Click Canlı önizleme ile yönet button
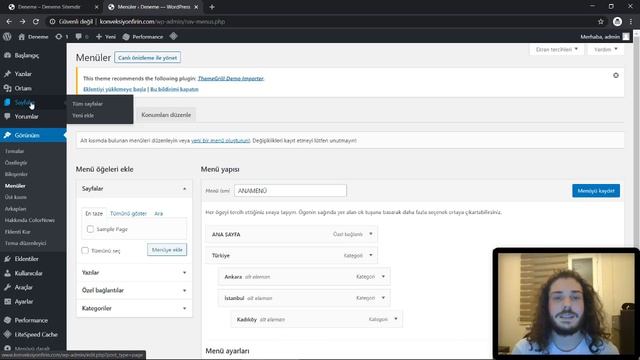The width and height of the screenshot is (640, 360). click(147, 58)
